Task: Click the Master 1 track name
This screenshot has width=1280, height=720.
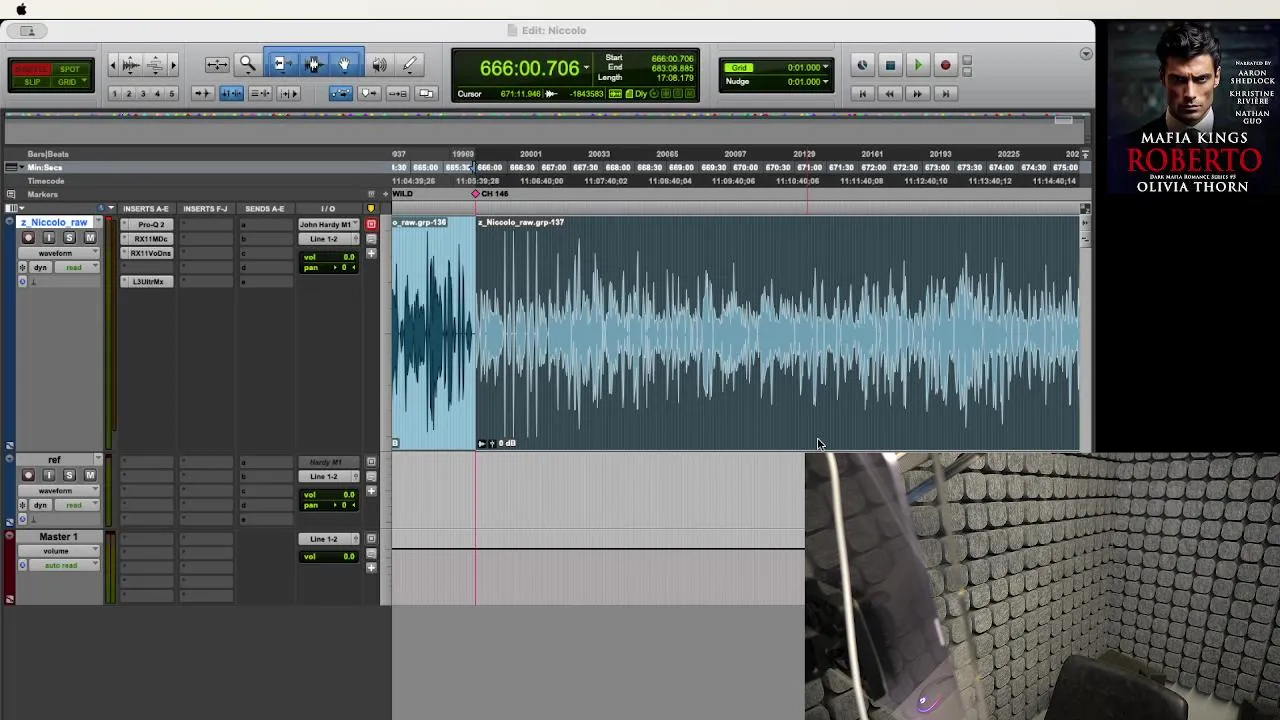Action: pos(58,537)
